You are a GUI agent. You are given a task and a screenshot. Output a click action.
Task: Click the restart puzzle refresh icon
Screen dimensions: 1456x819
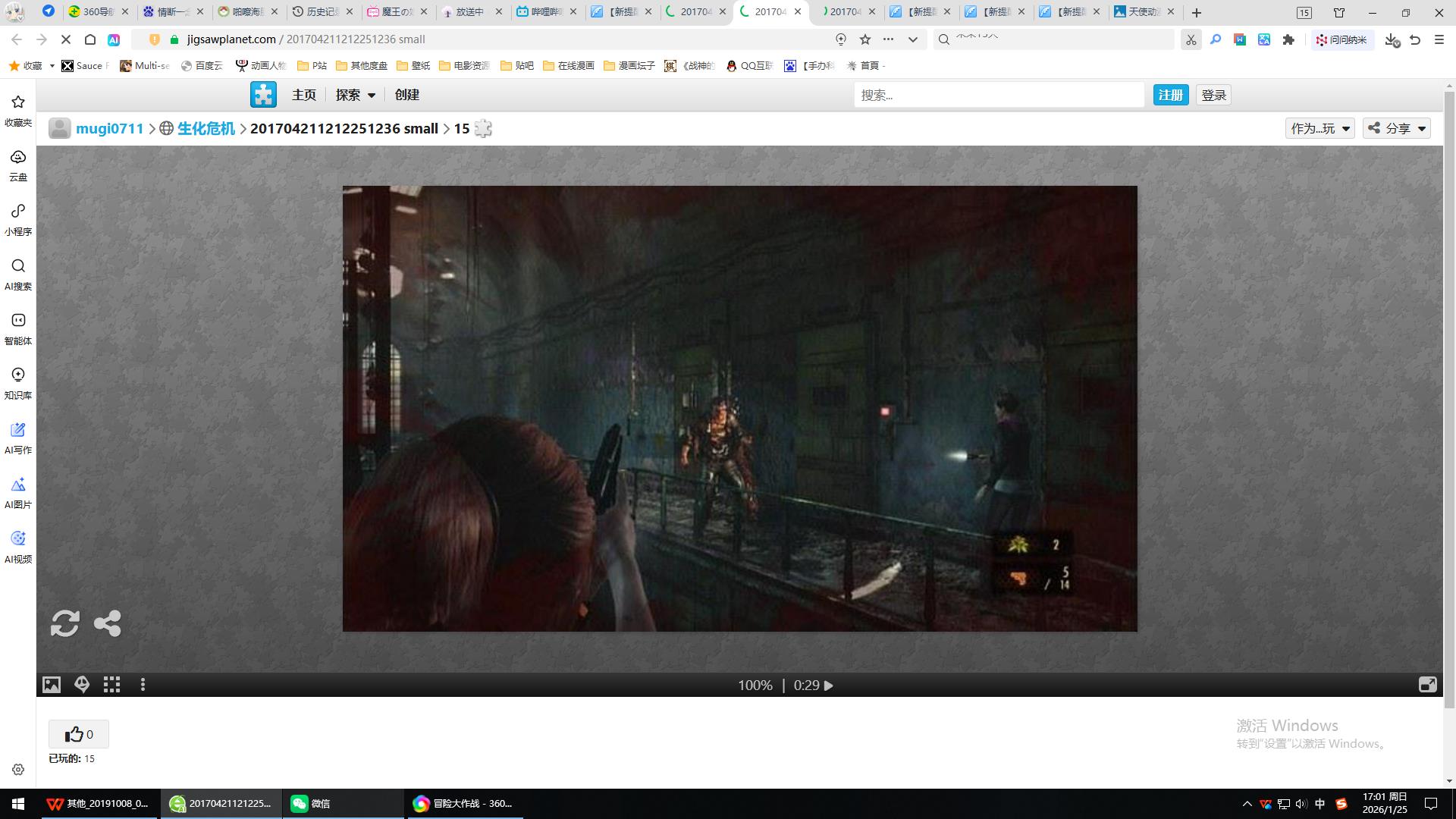pyautogui.click(x=65, y=623)
